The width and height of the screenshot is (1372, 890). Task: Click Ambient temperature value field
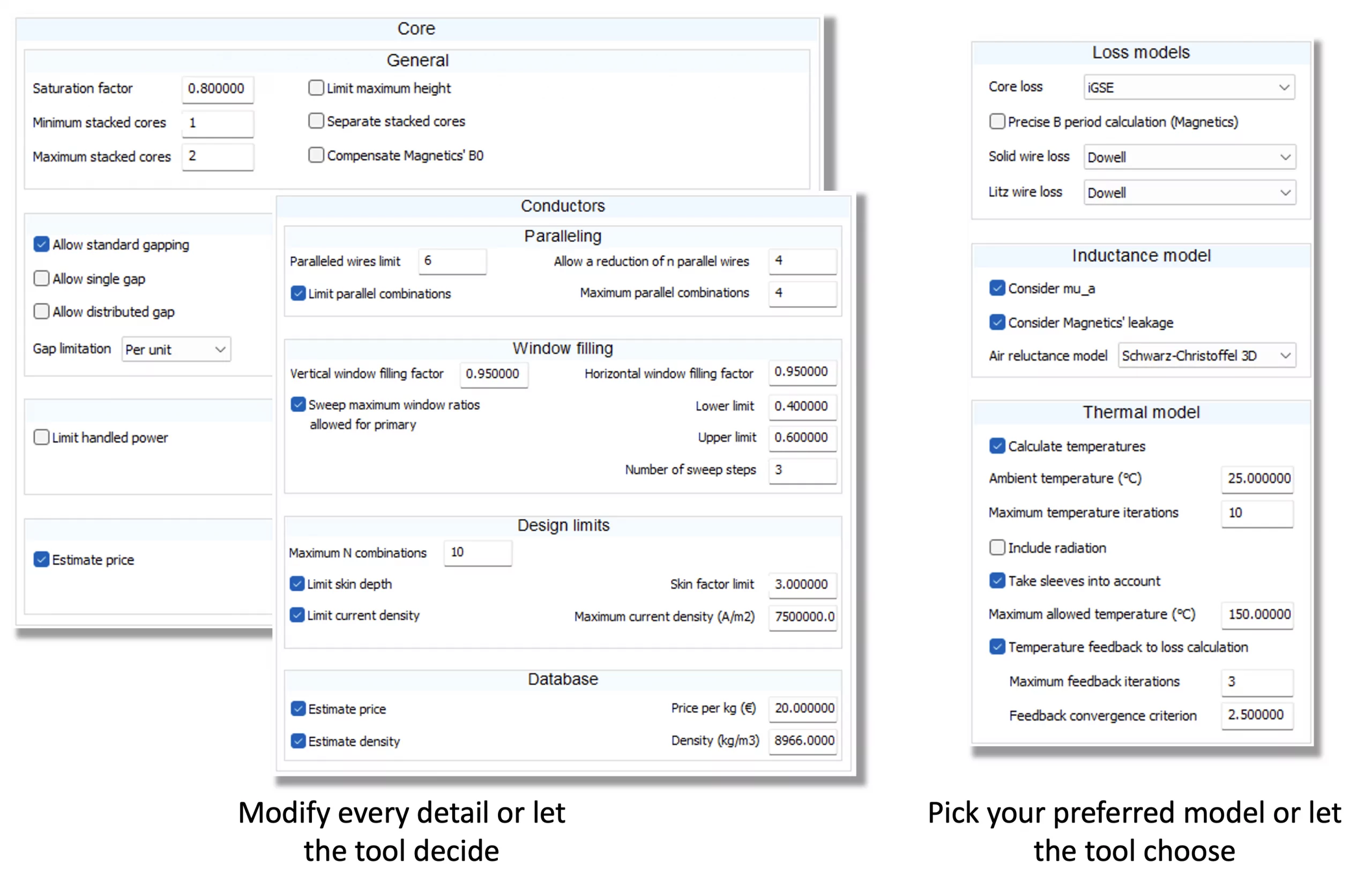pos(1257,479)
